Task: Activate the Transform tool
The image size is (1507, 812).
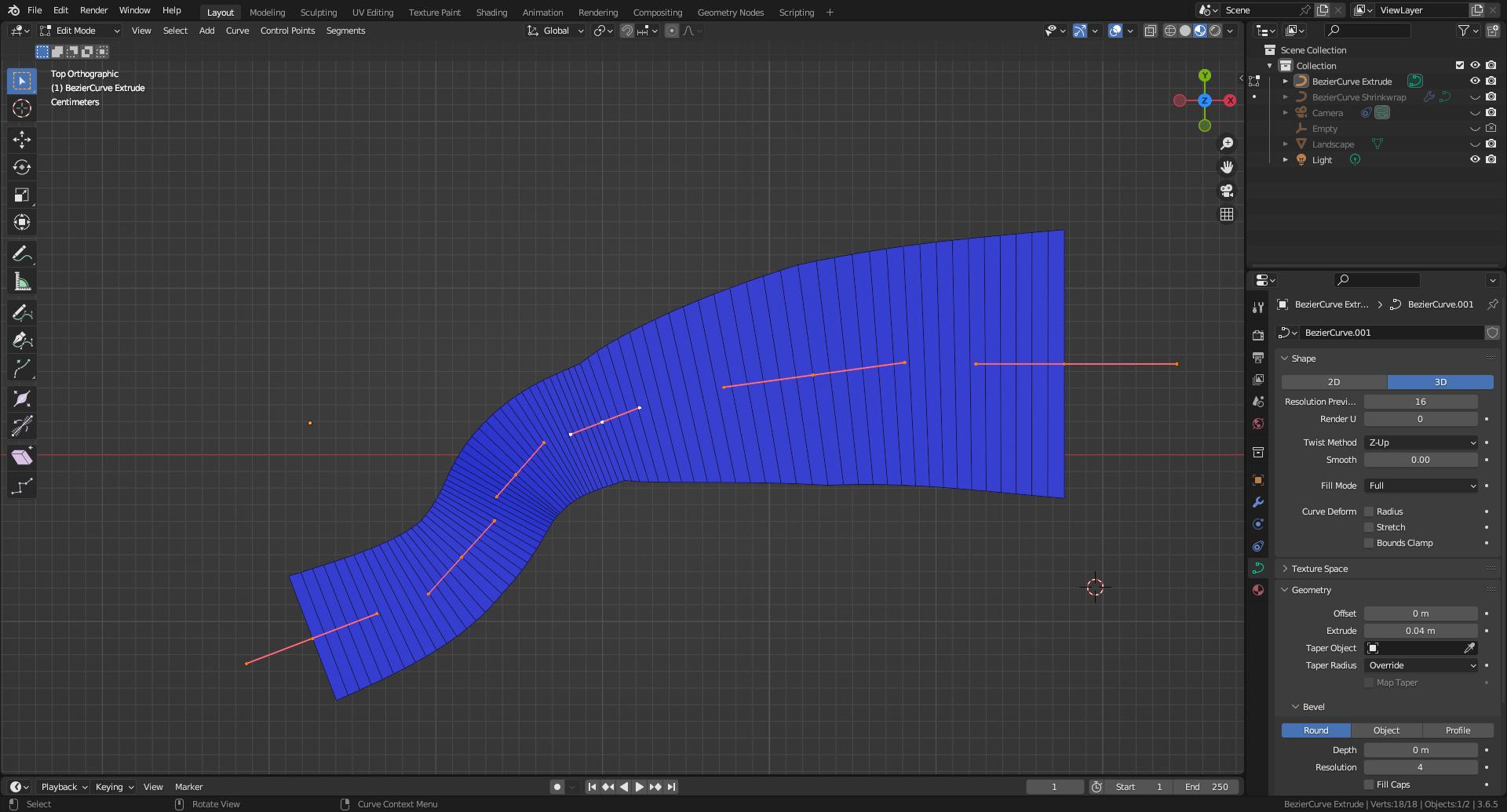Action: coord(22,222)
